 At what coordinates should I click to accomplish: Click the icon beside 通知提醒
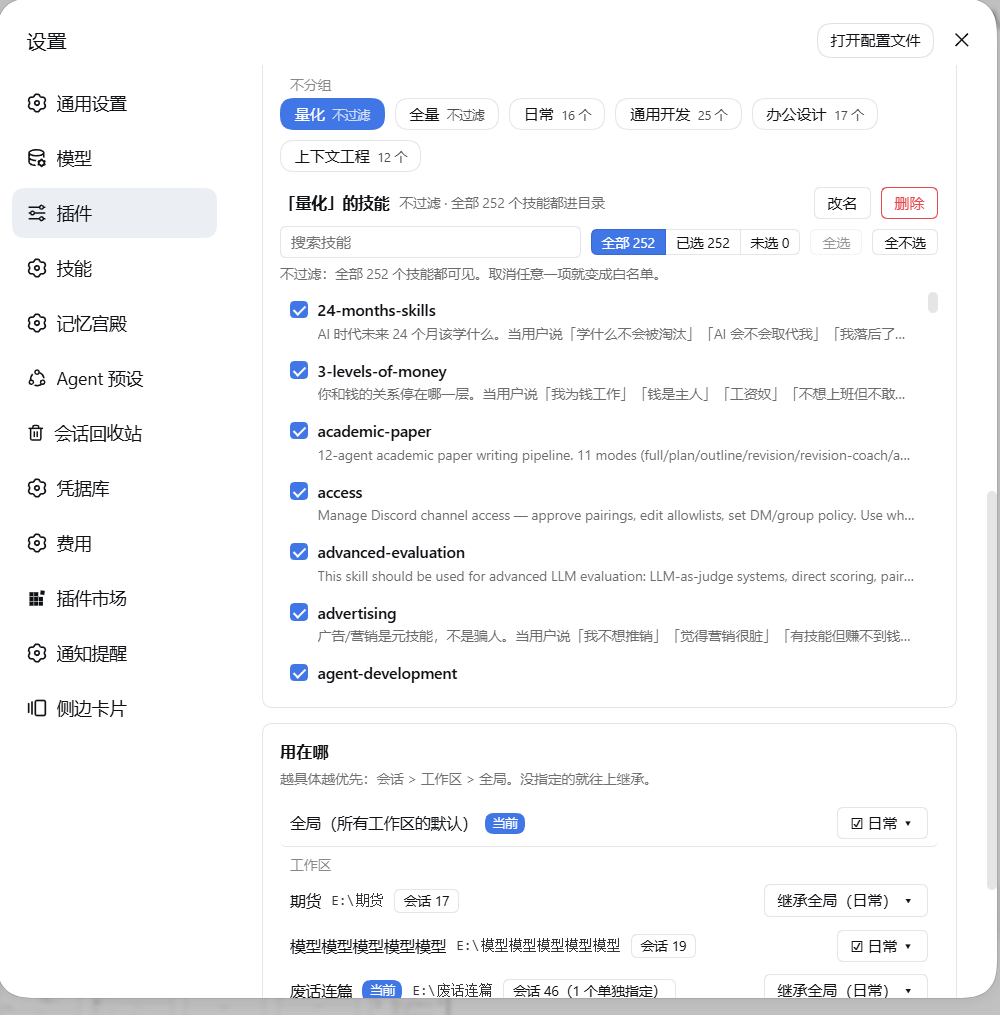point(37,653)
